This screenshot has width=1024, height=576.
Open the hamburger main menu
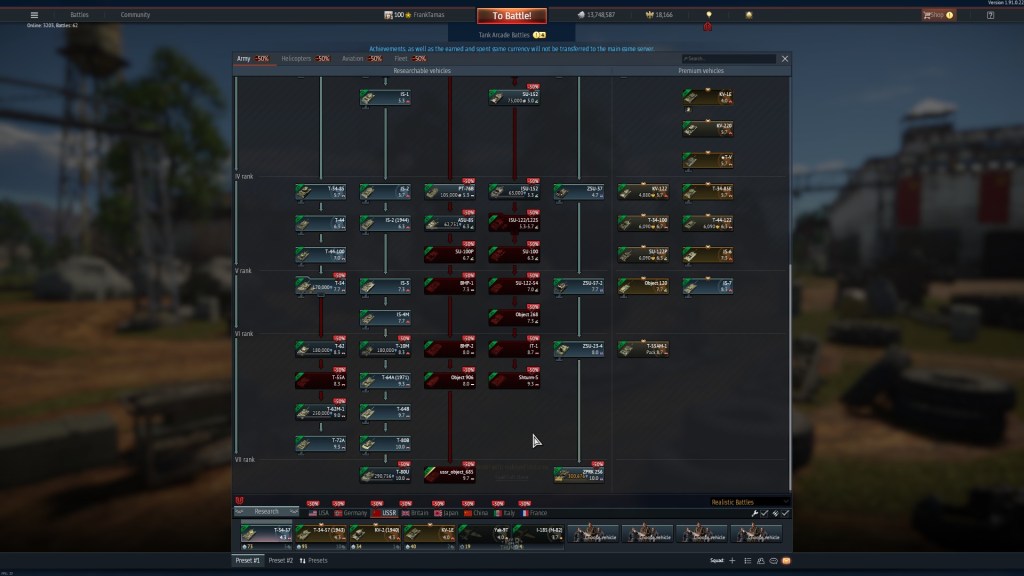34,15
